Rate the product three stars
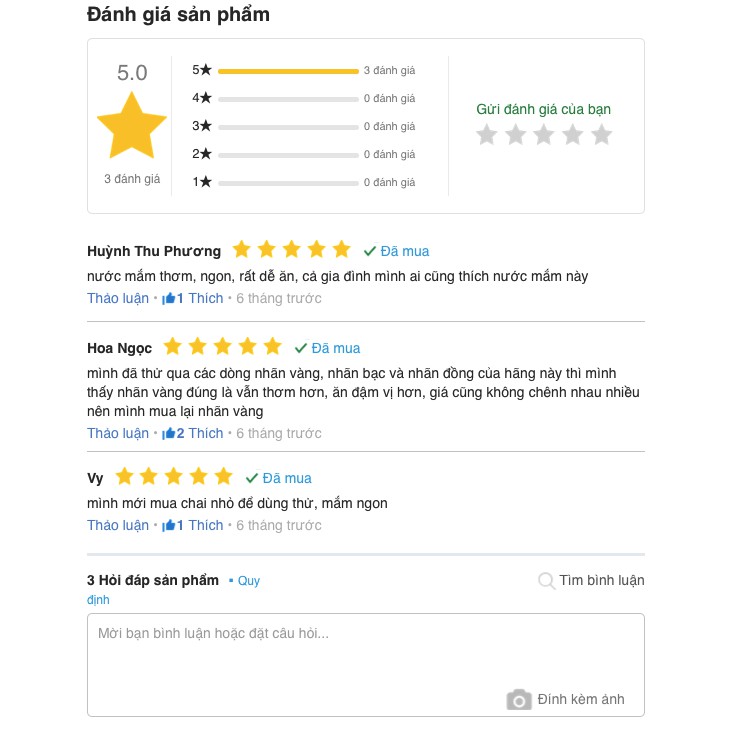 (544, 135)
